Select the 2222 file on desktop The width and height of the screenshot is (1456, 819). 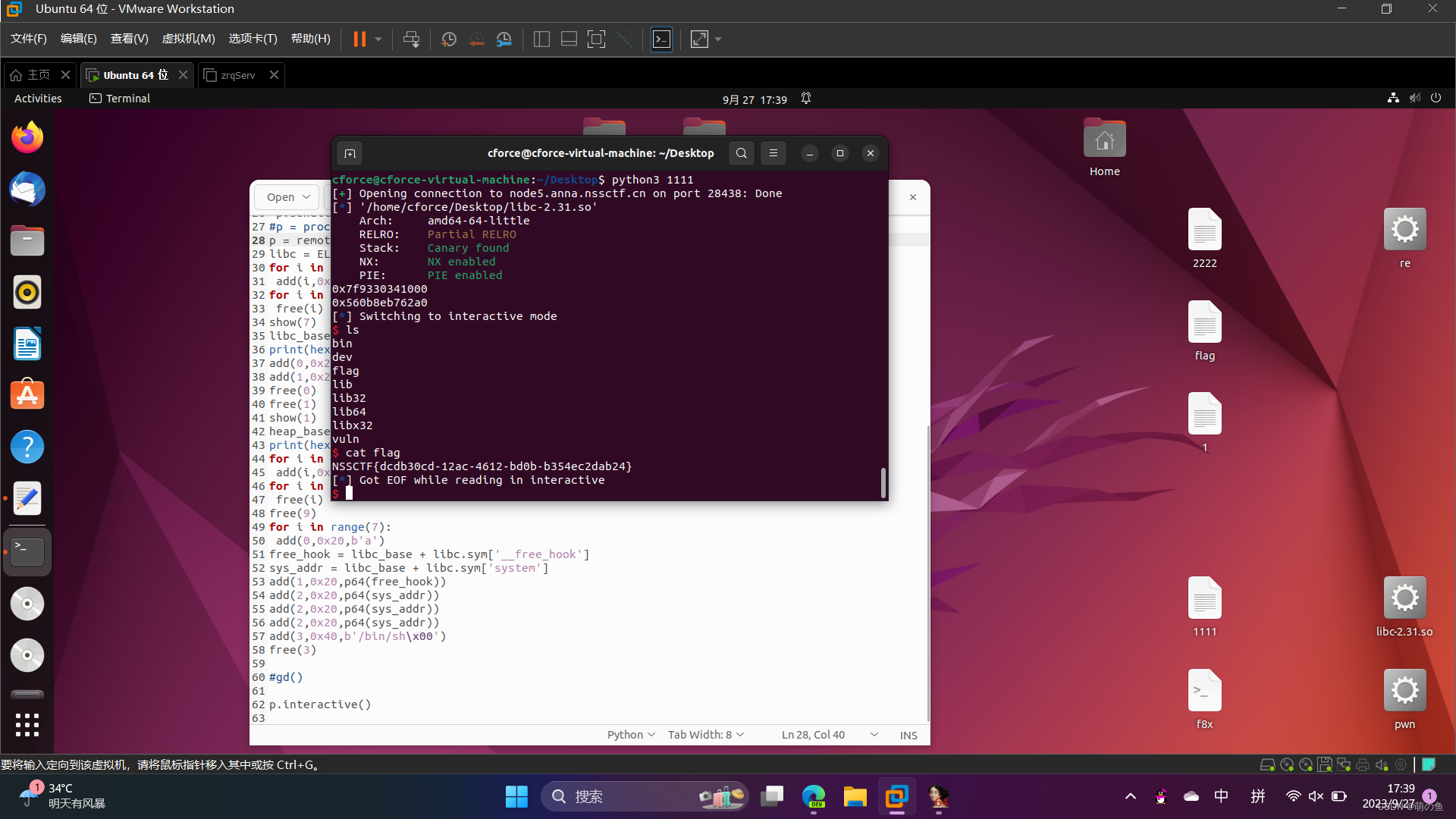point(1204,238)
